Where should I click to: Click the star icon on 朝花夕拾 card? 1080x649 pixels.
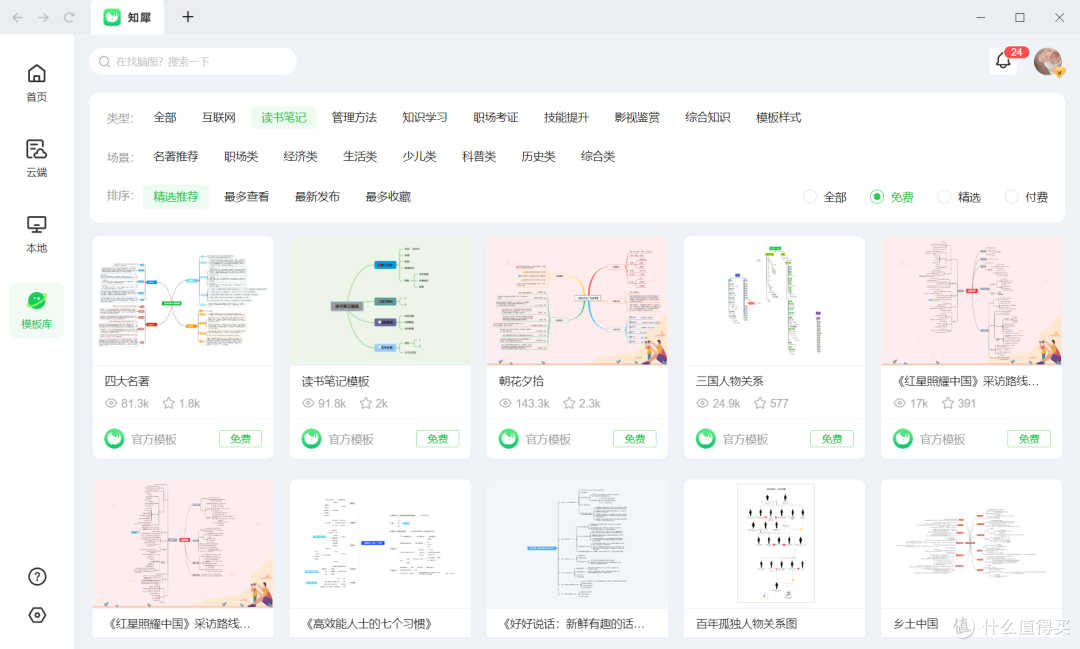pos(569,403)
